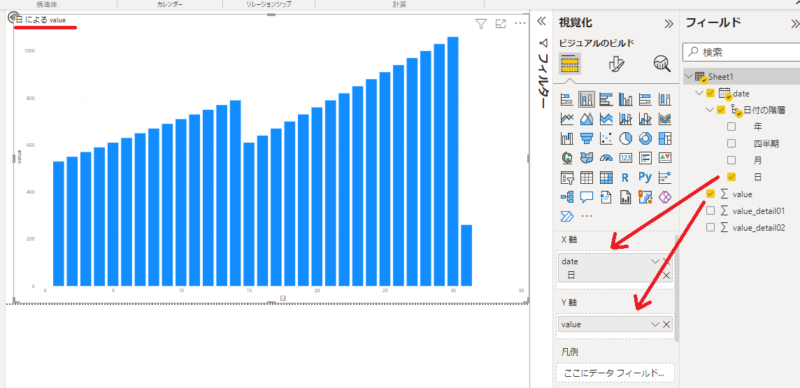800x388 pixels.
Task: Uncheck the 日 field checkbox
Action: [731, 177]
